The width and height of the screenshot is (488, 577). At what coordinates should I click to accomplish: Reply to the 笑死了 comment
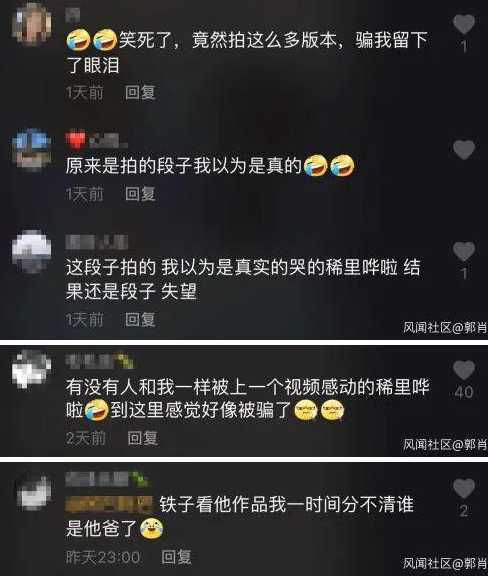point(140,93)
